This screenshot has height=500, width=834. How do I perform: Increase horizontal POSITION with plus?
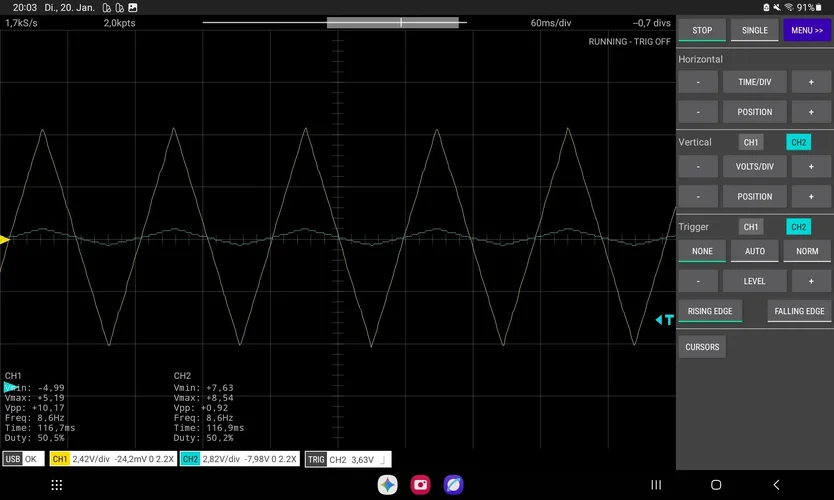[811, 112]
